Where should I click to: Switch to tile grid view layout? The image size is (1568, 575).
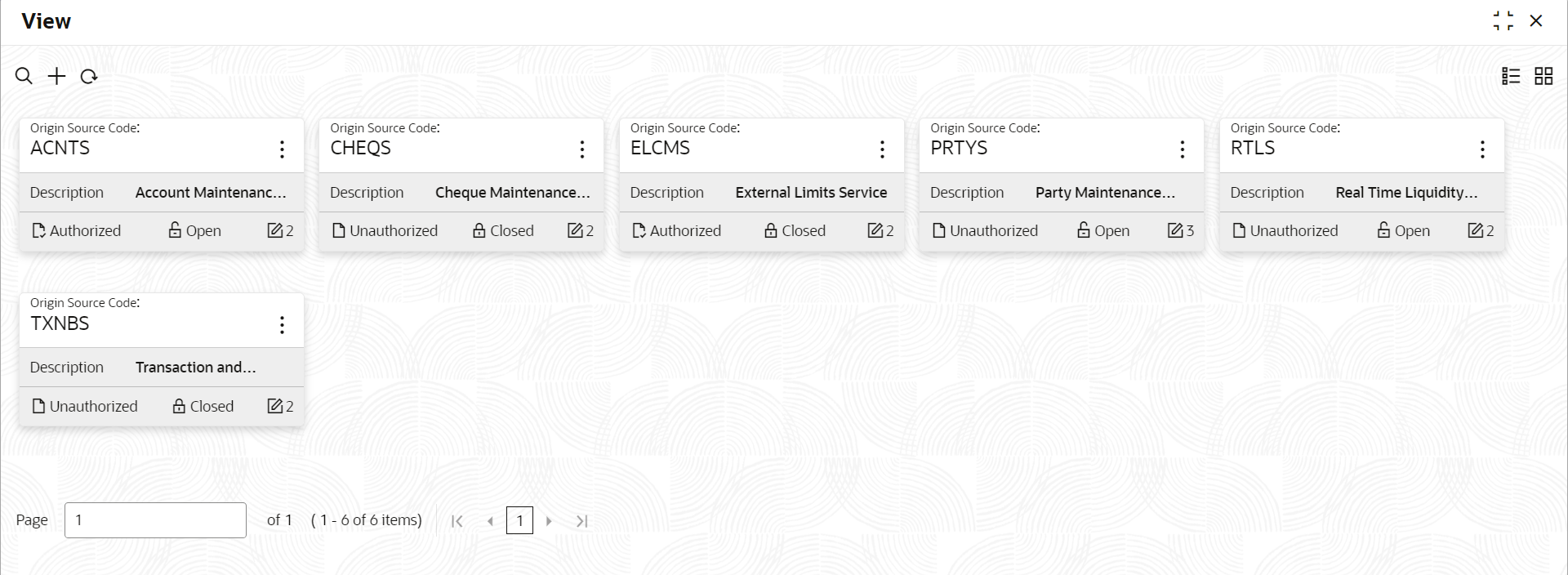1543,76
